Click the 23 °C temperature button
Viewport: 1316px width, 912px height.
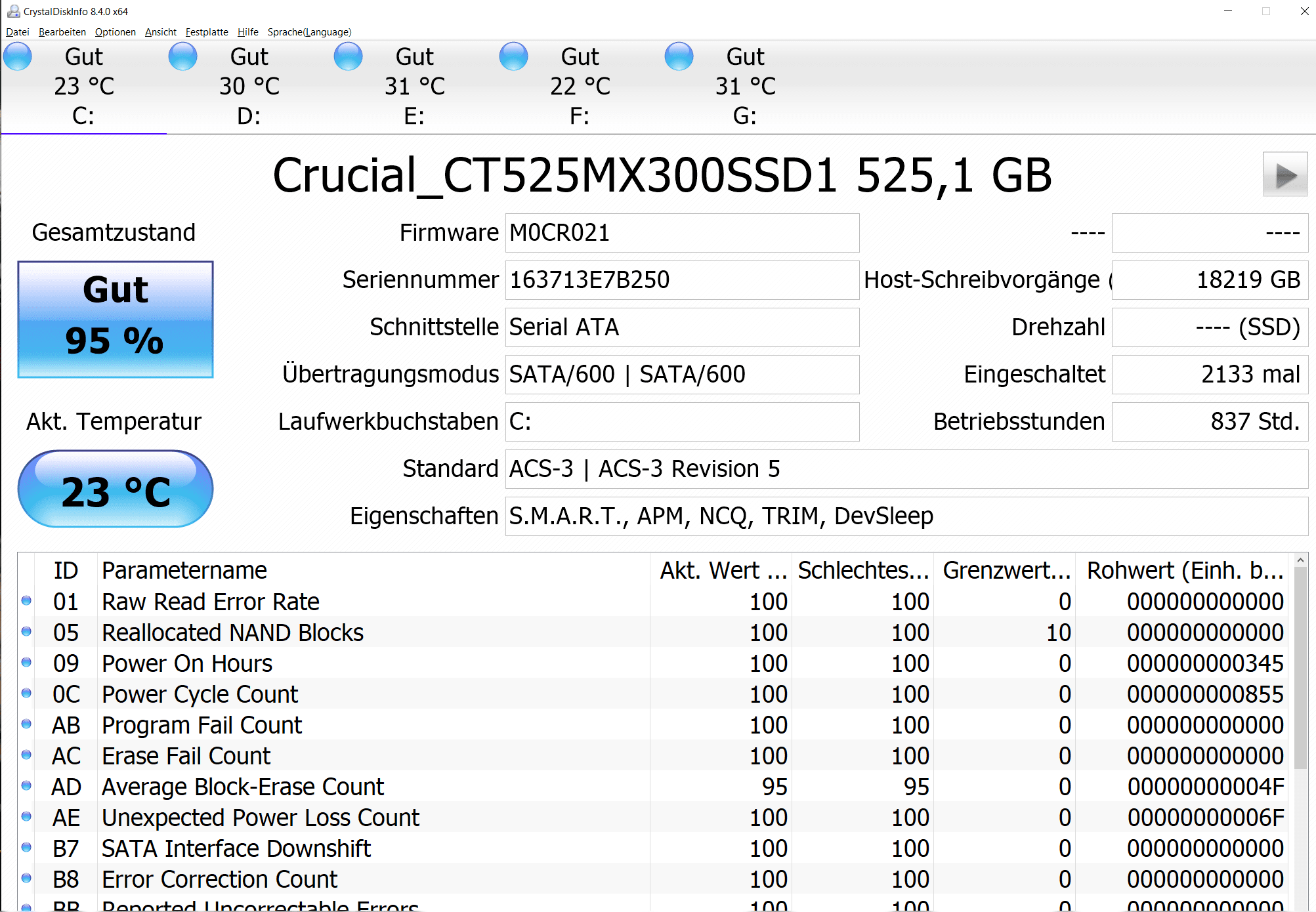[x=116, y=489]
